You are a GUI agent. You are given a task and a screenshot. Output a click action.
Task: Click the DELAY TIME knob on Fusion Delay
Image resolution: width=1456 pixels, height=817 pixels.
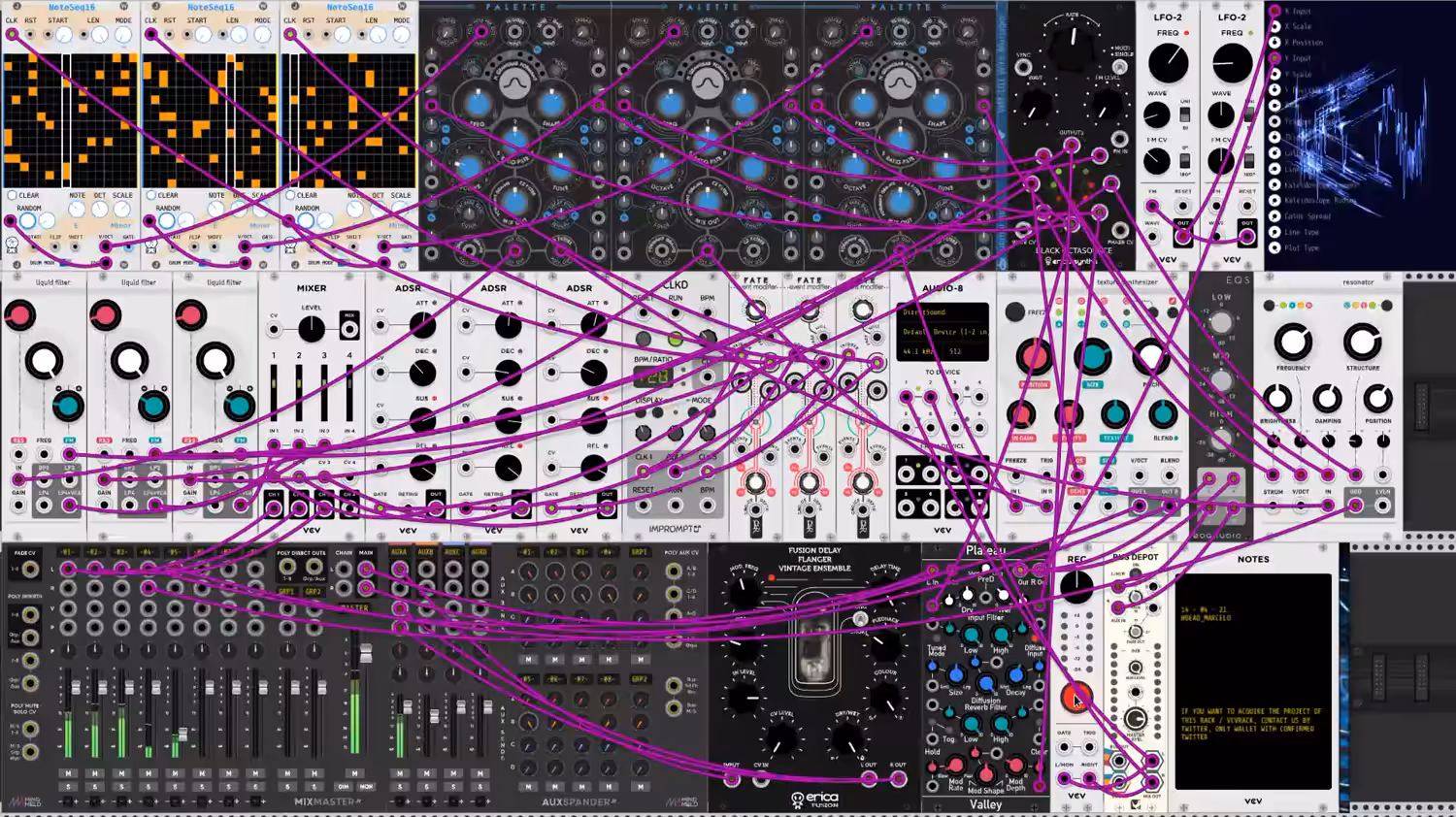pos(884,591)
